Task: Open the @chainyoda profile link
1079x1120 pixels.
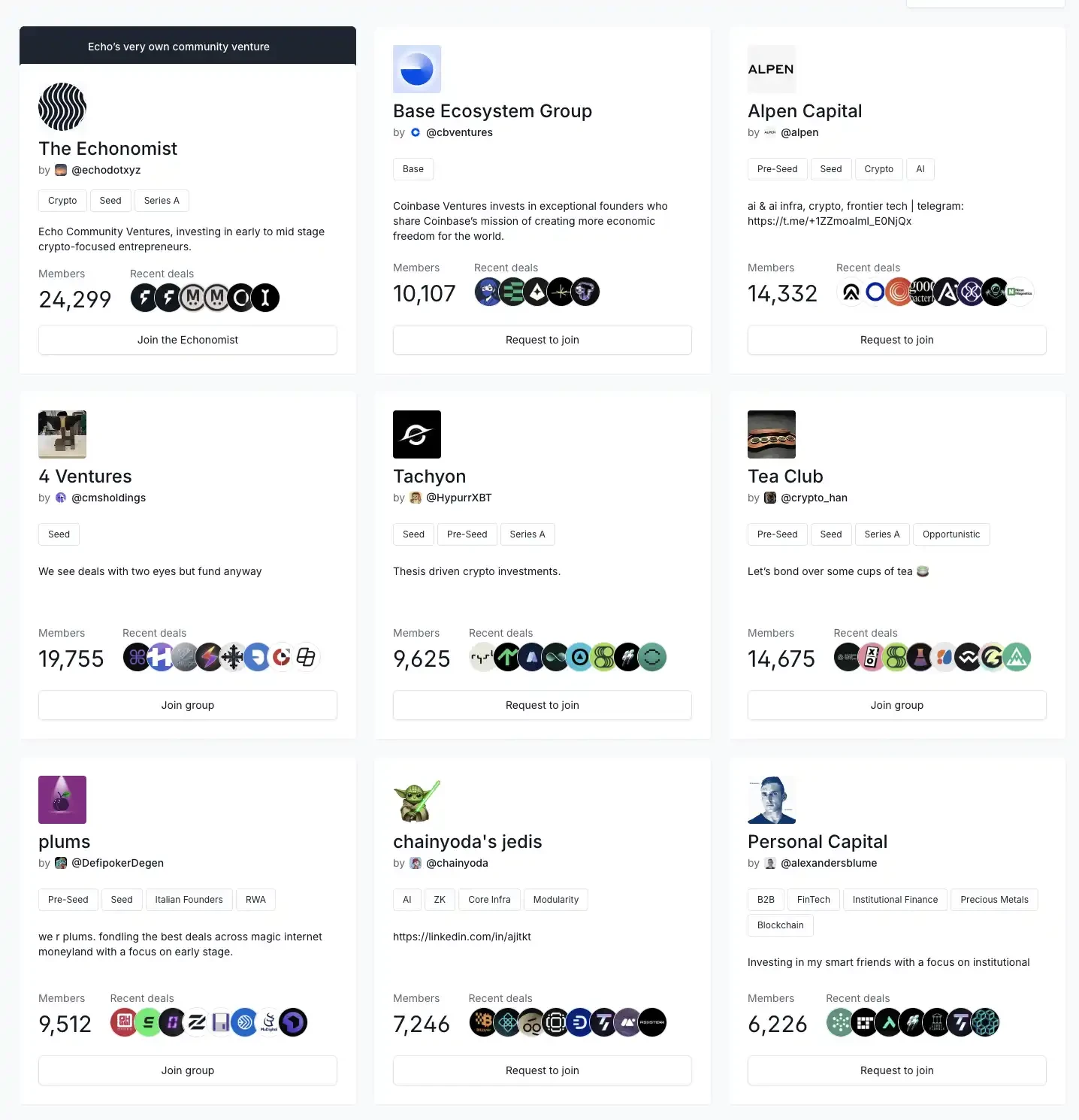Action: (x=457, y=863)
